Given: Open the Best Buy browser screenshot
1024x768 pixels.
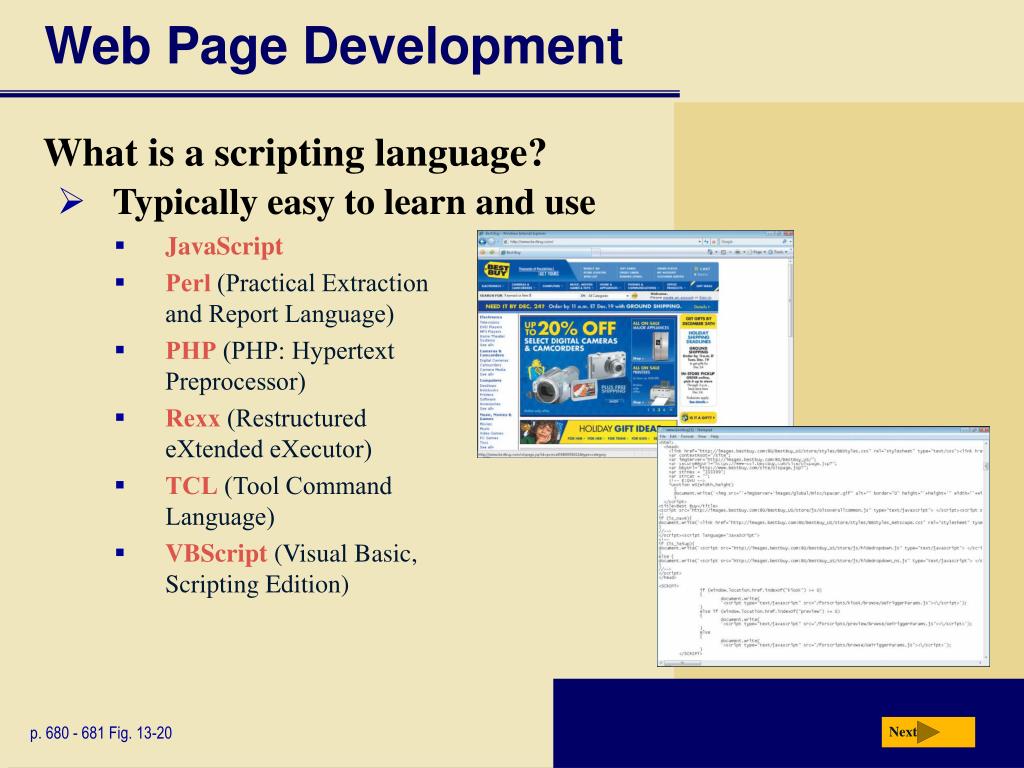Looking at the screenshot, I should click(x=635, y=344).
